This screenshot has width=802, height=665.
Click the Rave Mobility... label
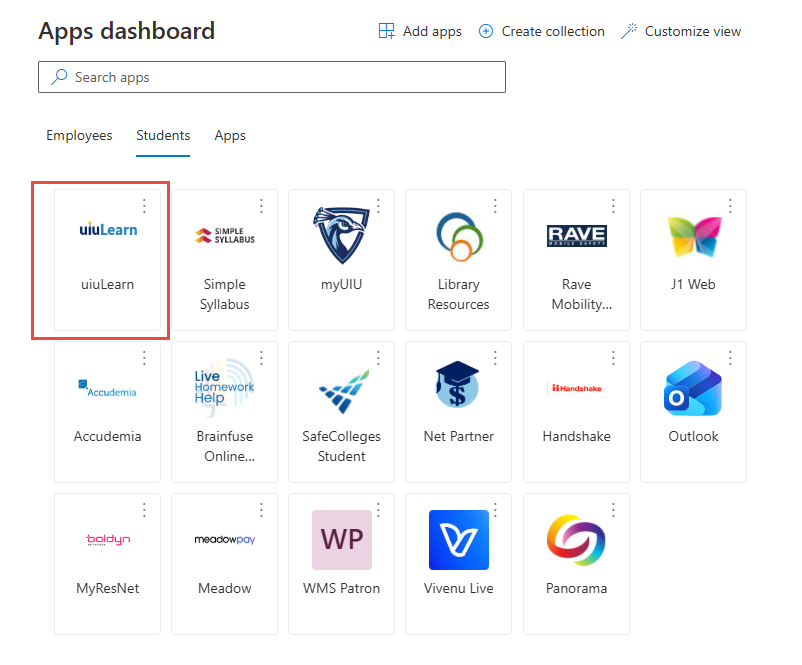pyautogui.click(x=582, y=294)
